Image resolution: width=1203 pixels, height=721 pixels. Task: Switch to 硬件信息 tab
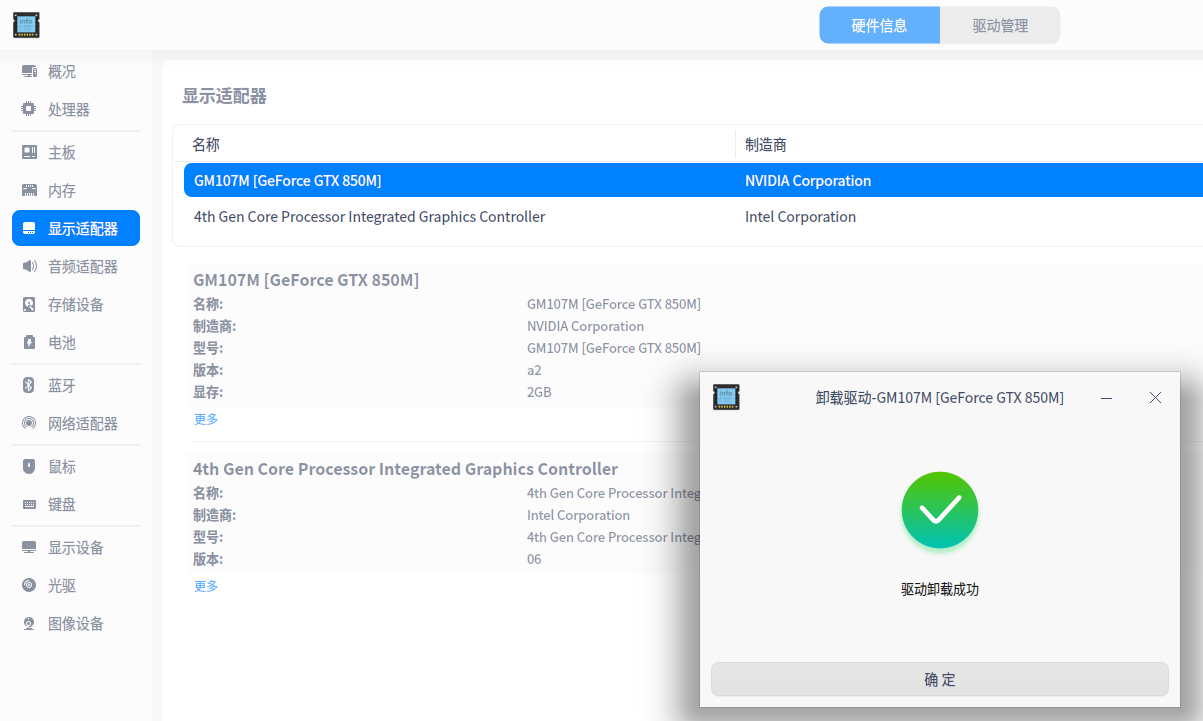(879, 25)
